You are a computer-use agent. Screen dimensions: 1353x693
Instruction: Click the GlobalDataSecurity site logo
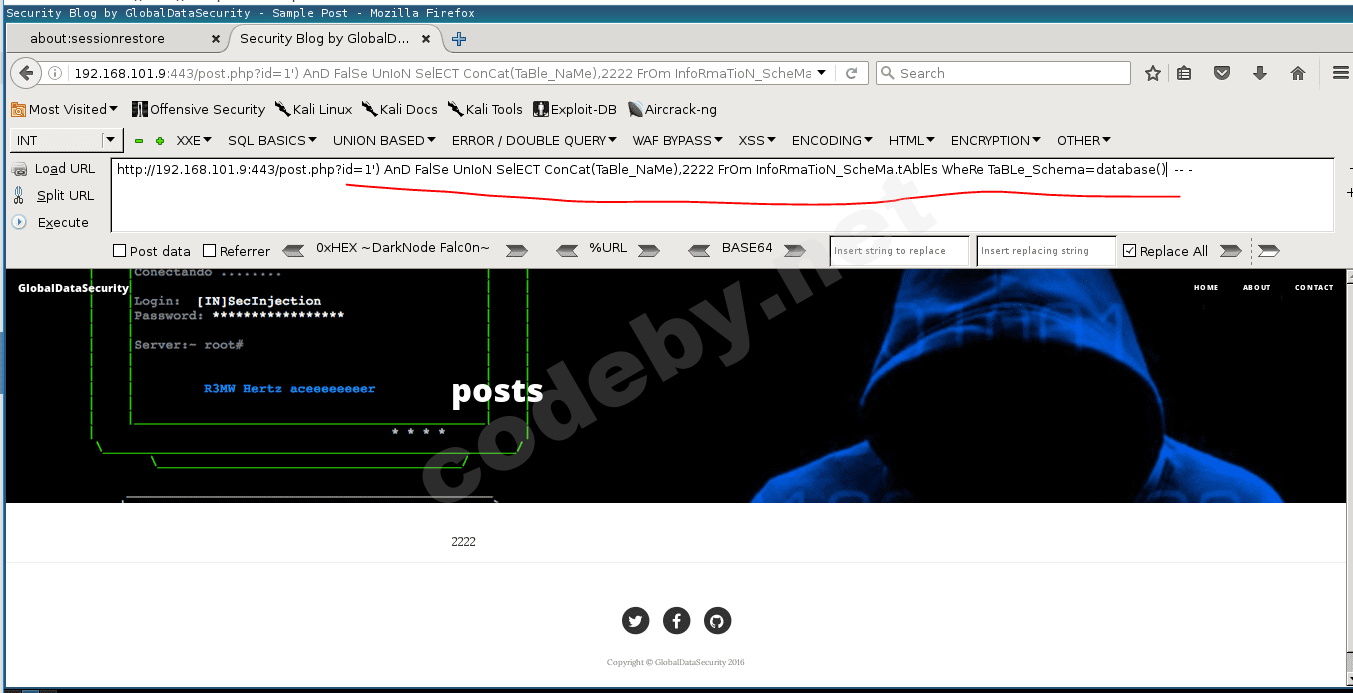(x=73, y=288)
